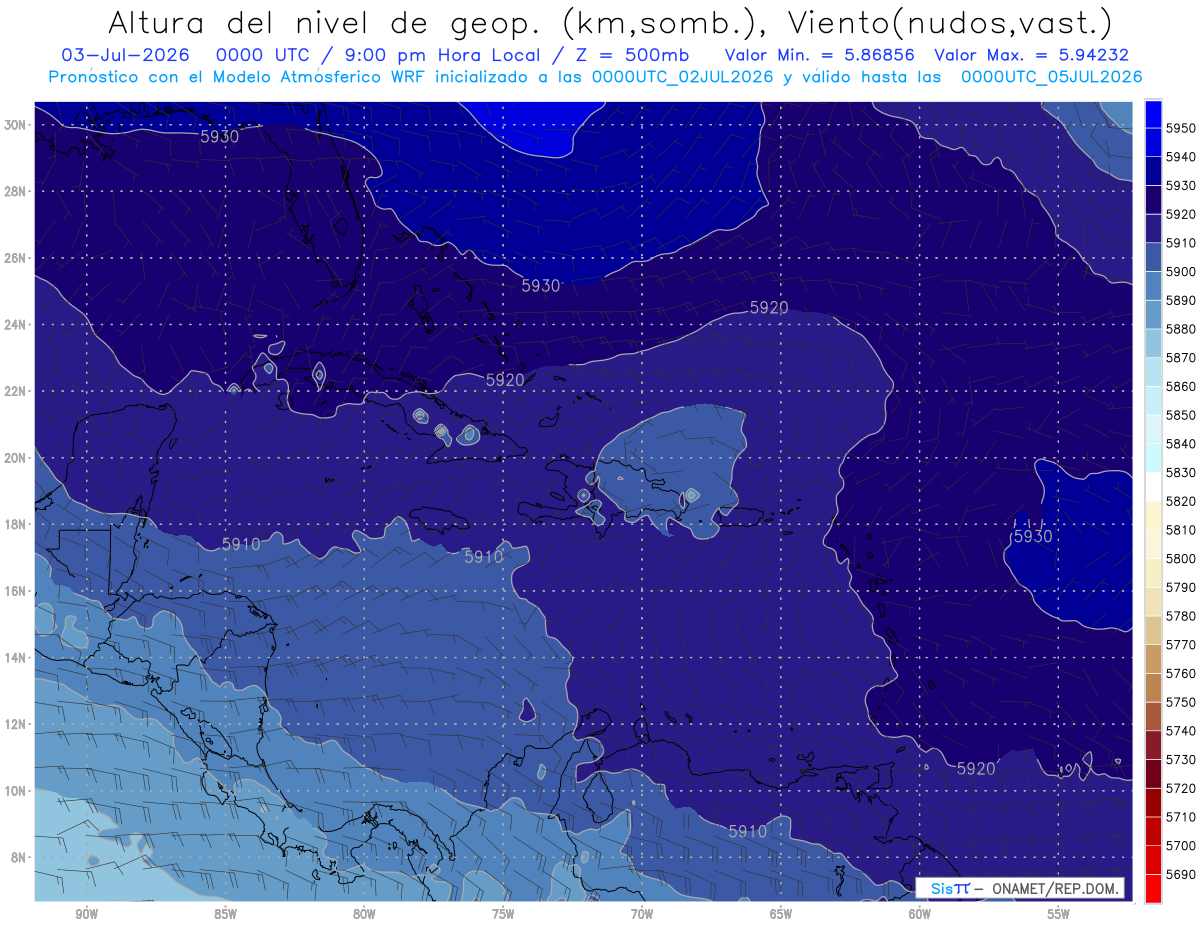This screenshot has height=927, width=1200.
Task: Click colorbar tick label 5730
Action: (1180, 759)
